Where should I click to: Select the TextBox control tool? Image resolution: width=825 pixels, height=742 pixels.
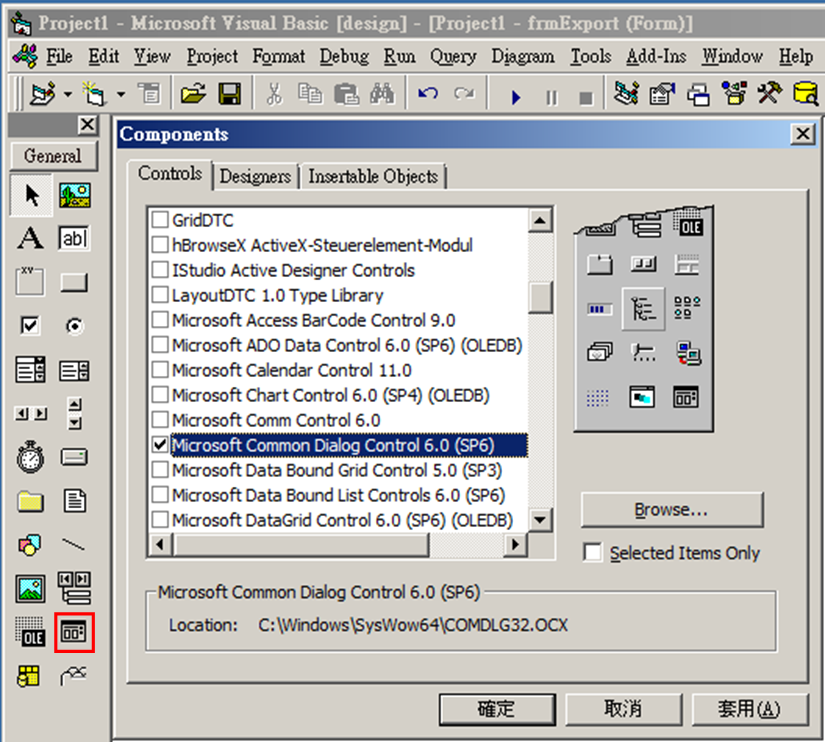click(74, 238)
